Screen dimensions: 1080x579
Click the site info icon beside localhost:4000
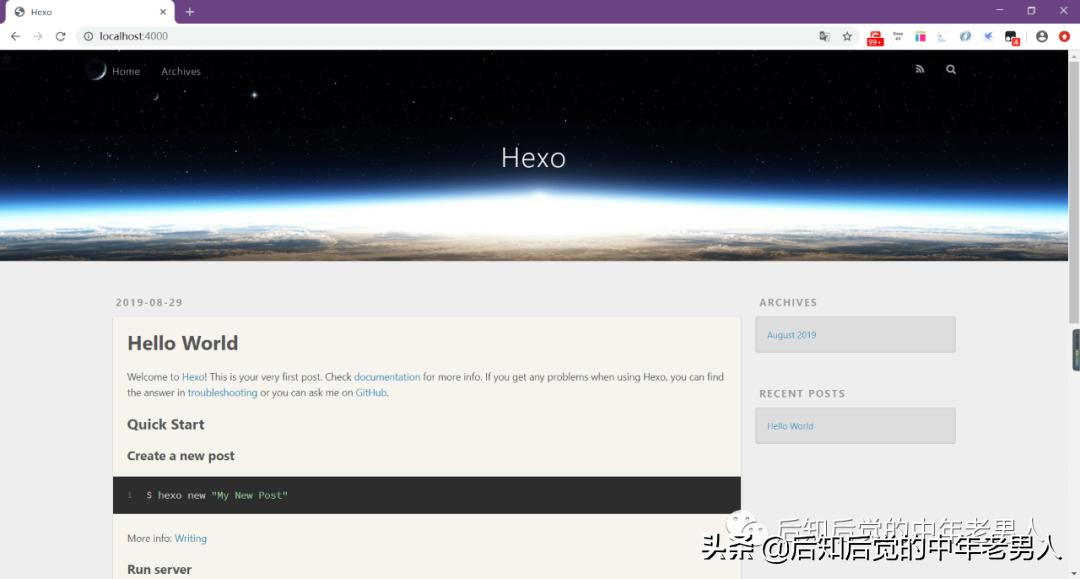(x=89, y=35)
